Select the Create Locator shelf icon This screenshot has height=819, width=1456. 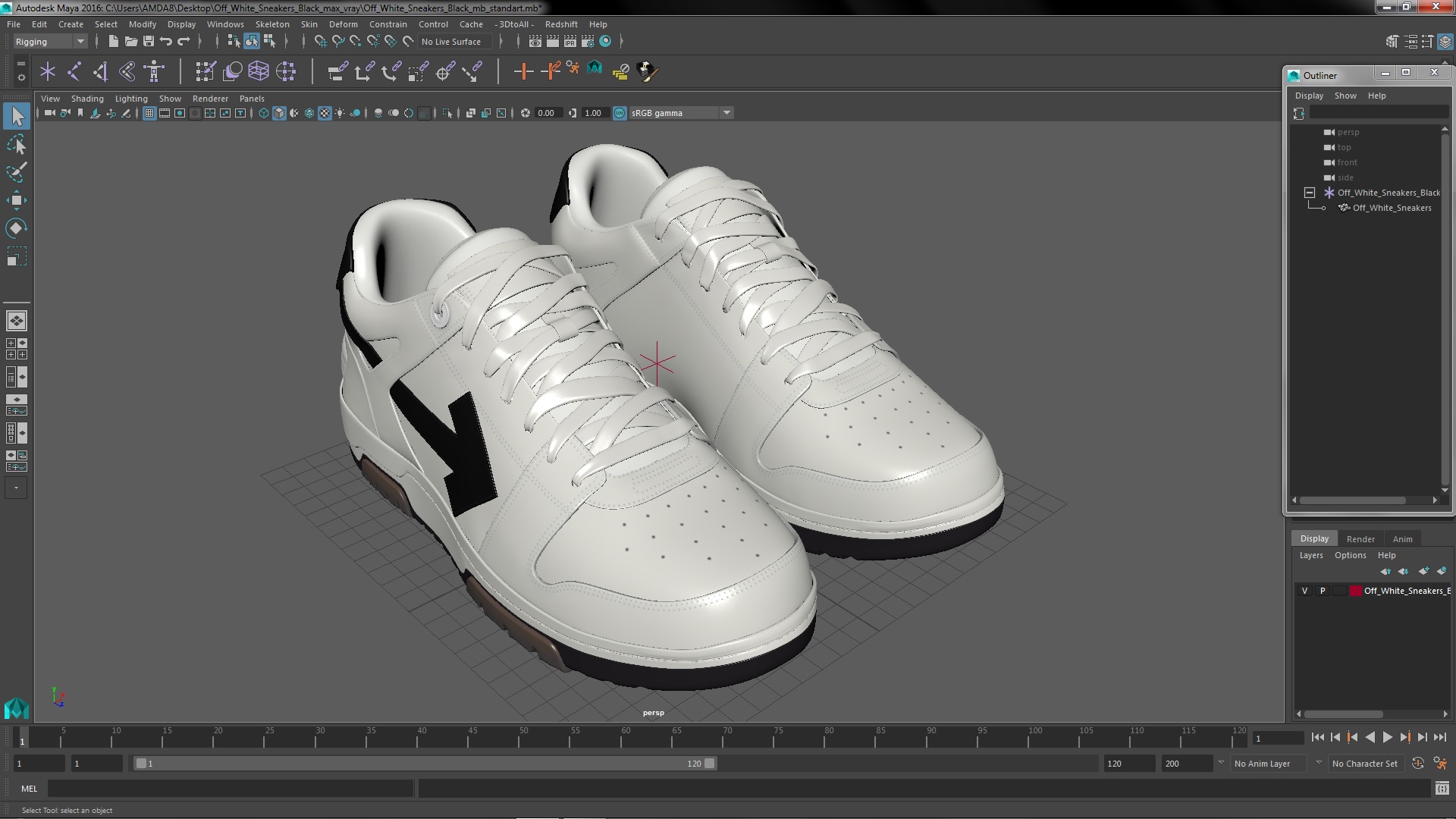point(48,71)
